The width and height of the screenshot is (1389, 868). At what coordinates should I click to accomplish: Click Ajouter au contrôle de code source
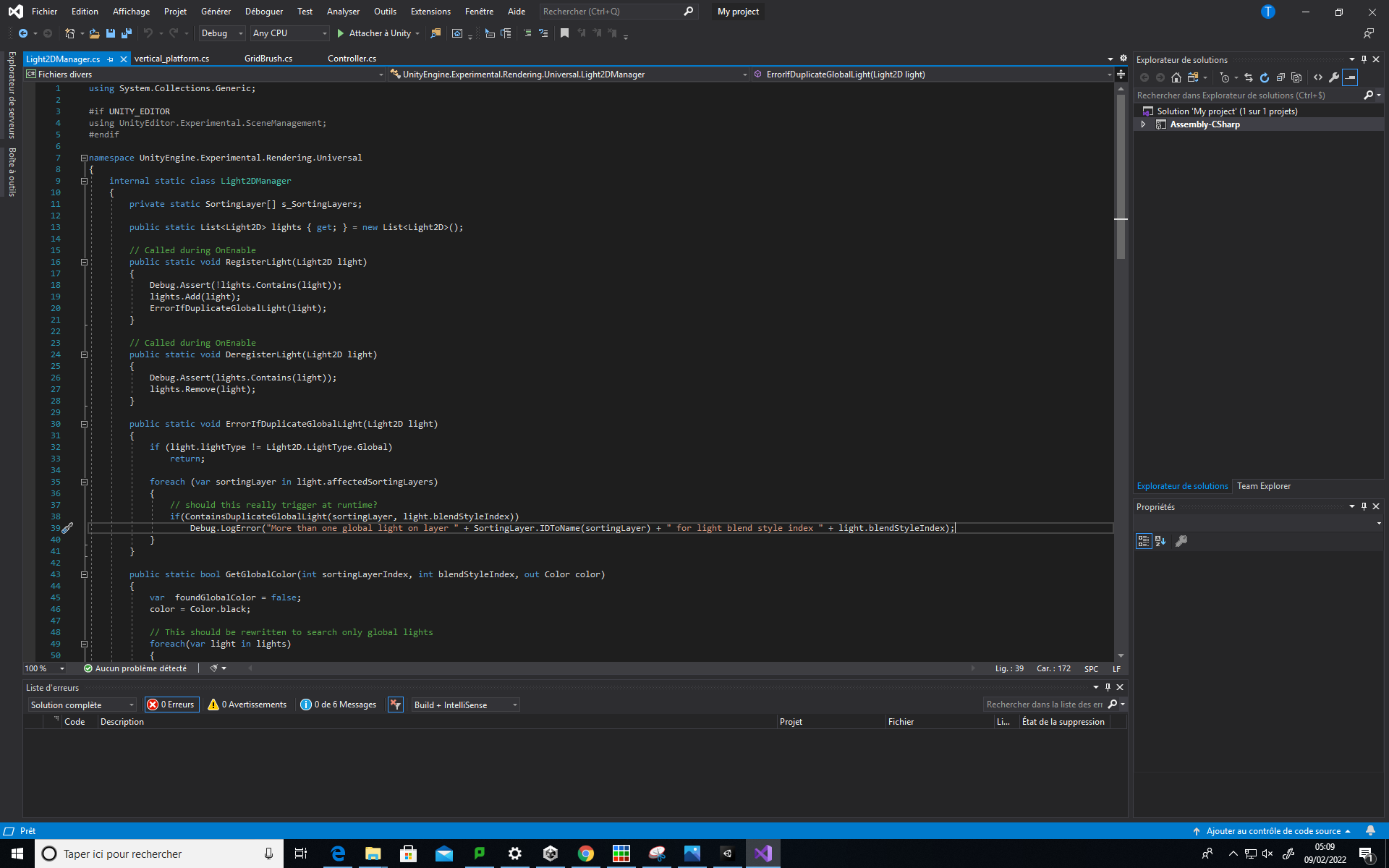(1273, 831)
